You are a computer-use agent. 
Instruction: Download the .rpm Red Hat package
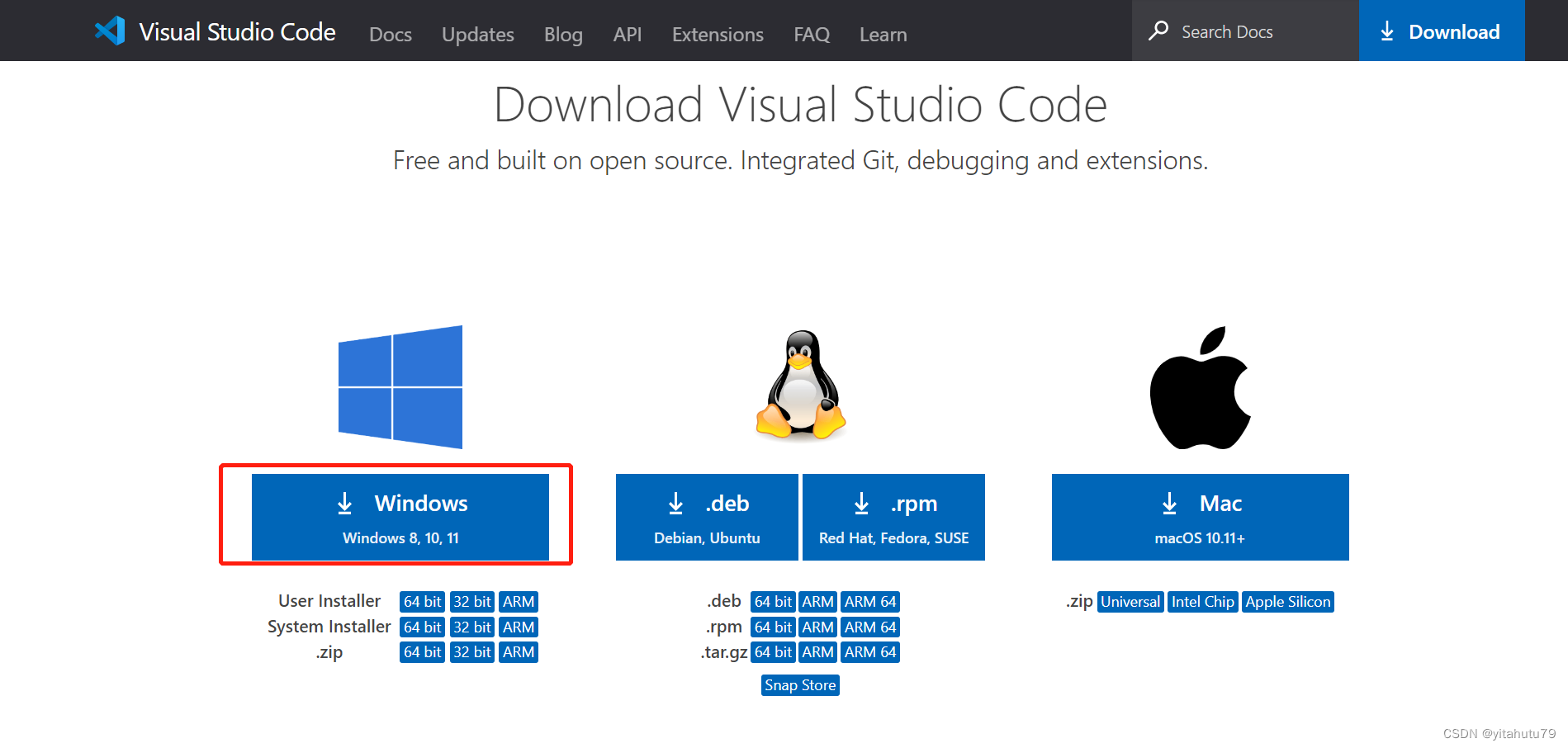[x=893, y=517]
